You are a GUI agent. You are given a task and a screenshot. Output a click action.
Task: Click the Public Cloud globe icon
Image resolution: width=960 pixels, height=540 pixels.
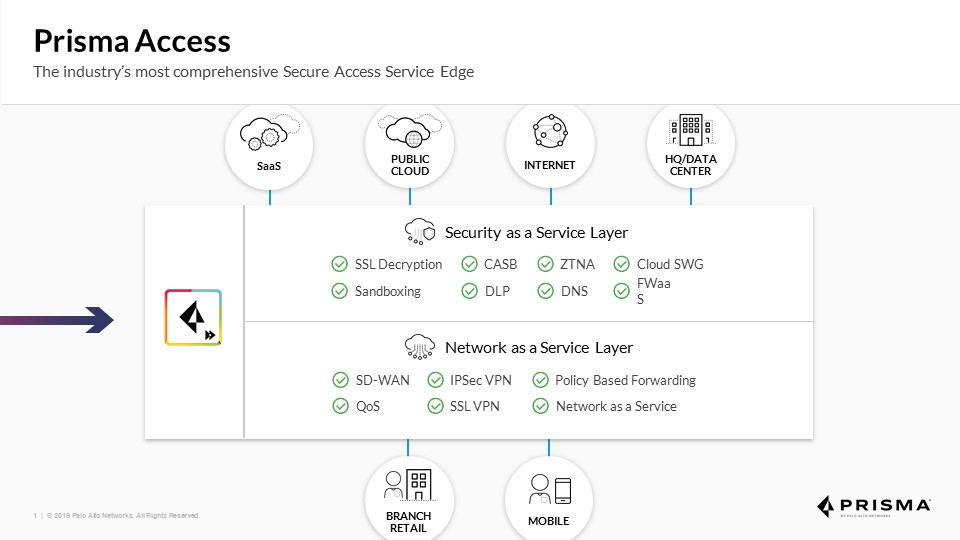tap(410, 130)
